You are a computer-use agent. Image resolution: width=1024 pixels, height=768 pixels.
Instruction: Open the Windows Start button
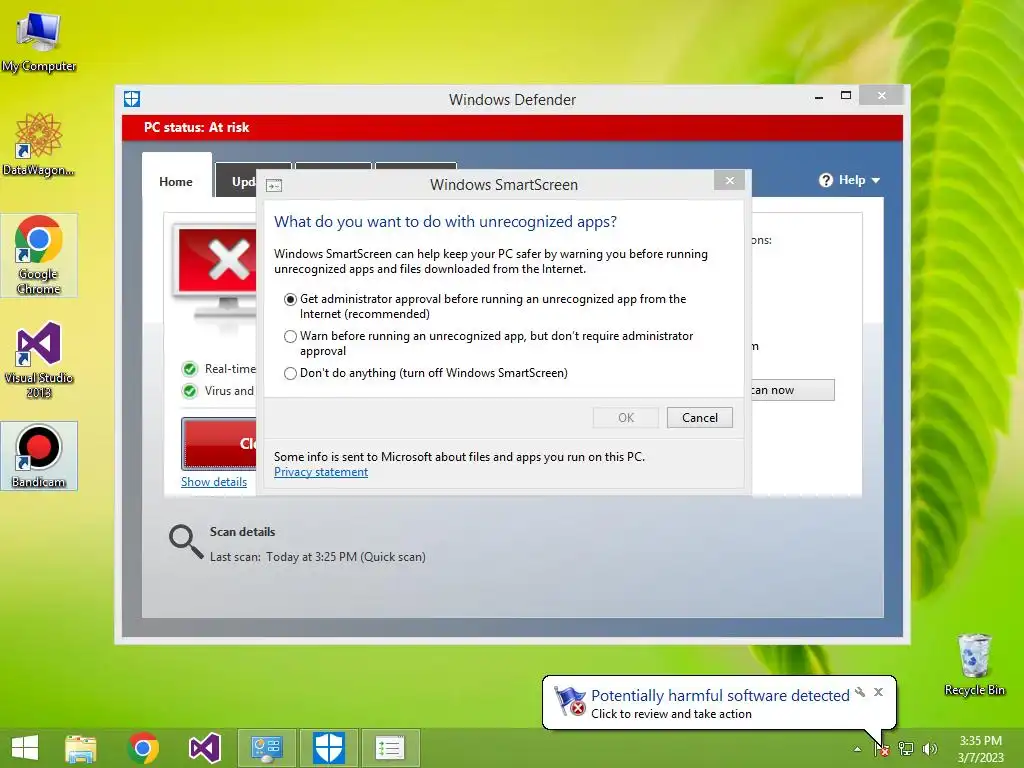coord(25,748)
